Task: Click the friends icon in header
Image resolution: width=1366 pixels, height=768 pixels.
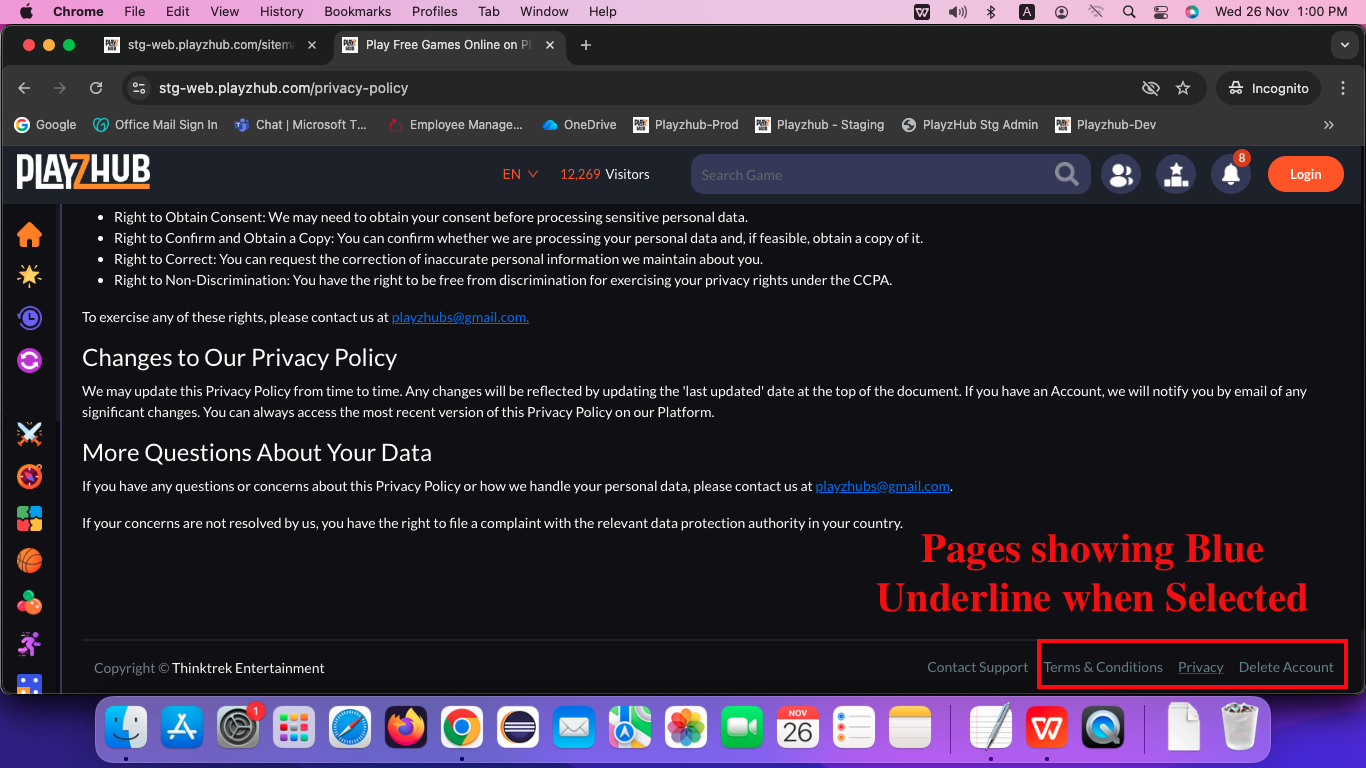Action: click(1121, 174)
